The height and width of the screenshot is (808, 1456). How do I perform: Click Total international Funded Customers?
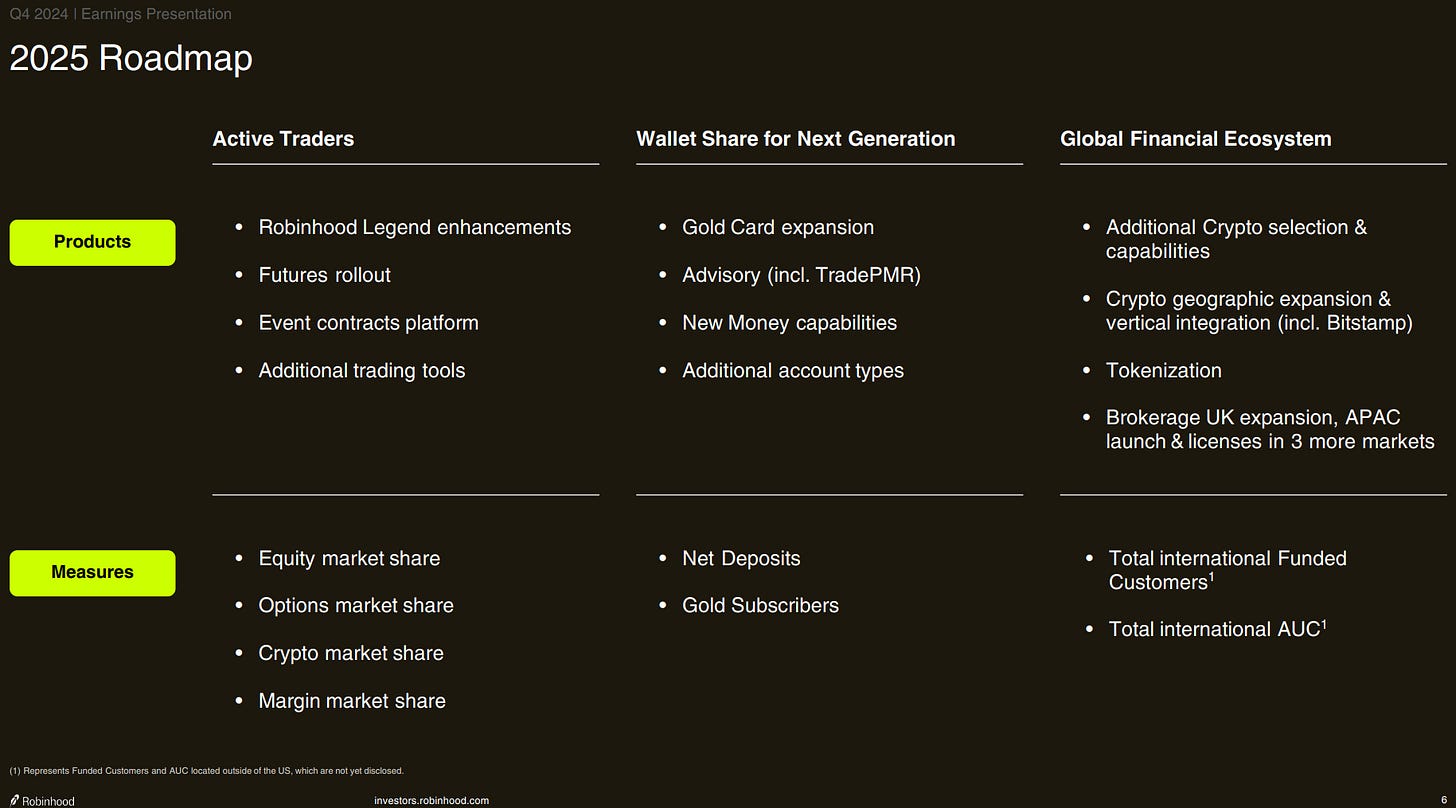point(1227,570)
